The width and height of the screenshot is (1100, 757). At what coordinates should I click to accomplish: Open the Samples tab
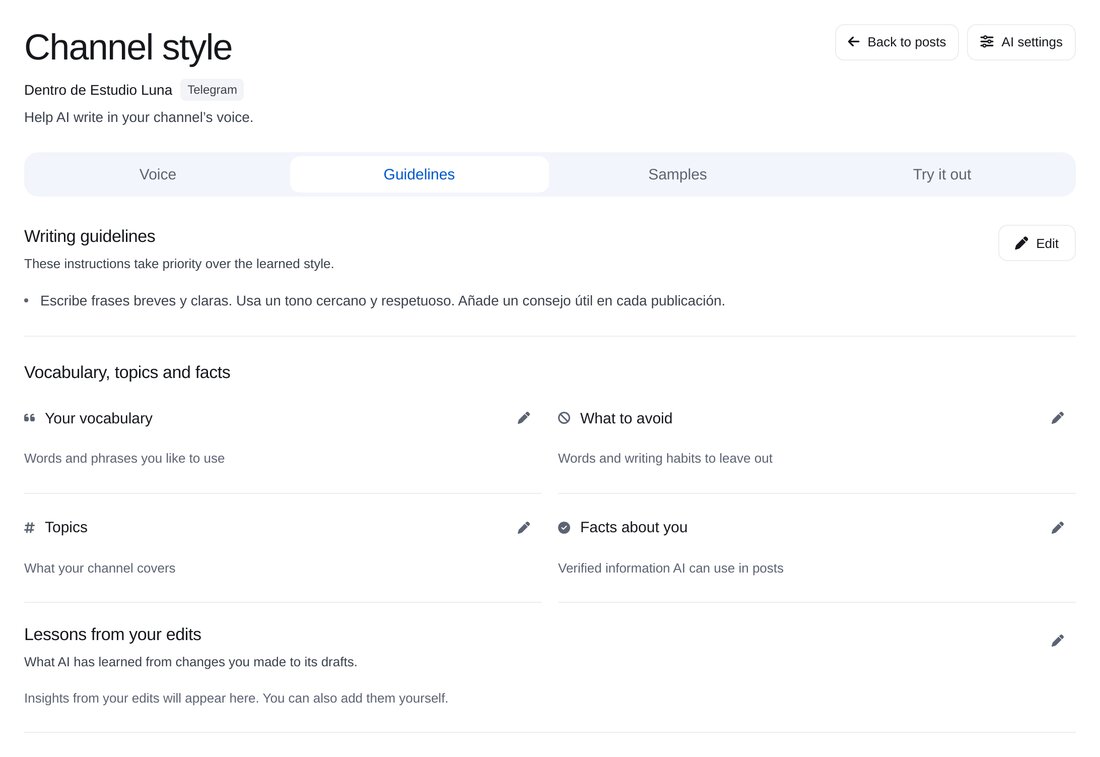(x=677, y=175)
